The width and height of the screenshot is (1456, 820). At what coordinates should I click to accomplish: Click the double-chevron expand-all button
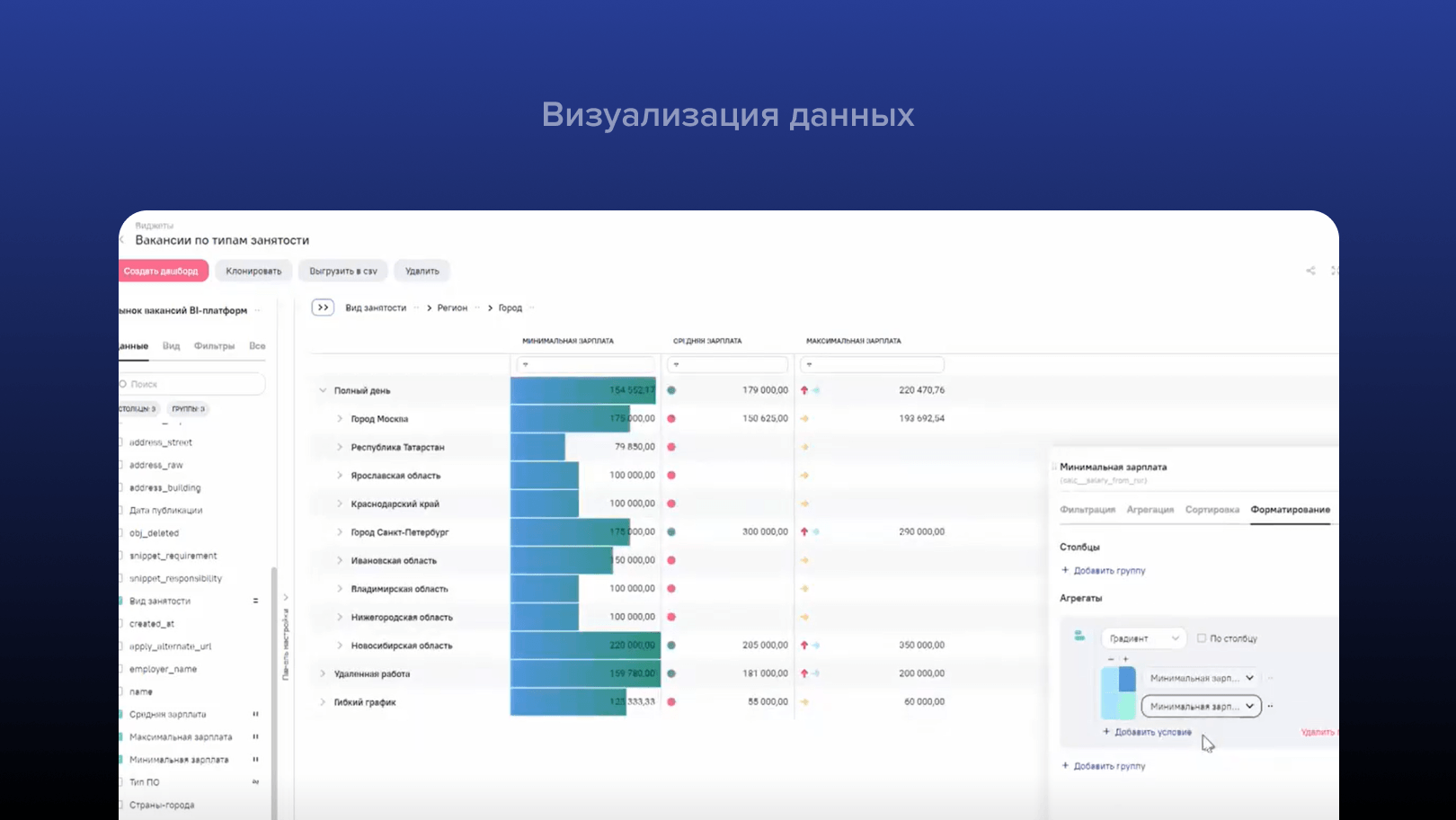coord(323,307)
